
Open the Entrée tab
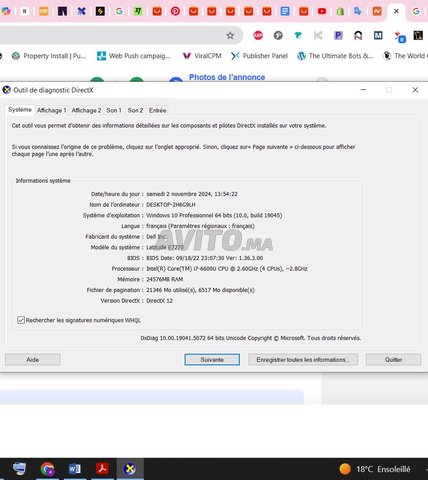click(x=158, y=110)
